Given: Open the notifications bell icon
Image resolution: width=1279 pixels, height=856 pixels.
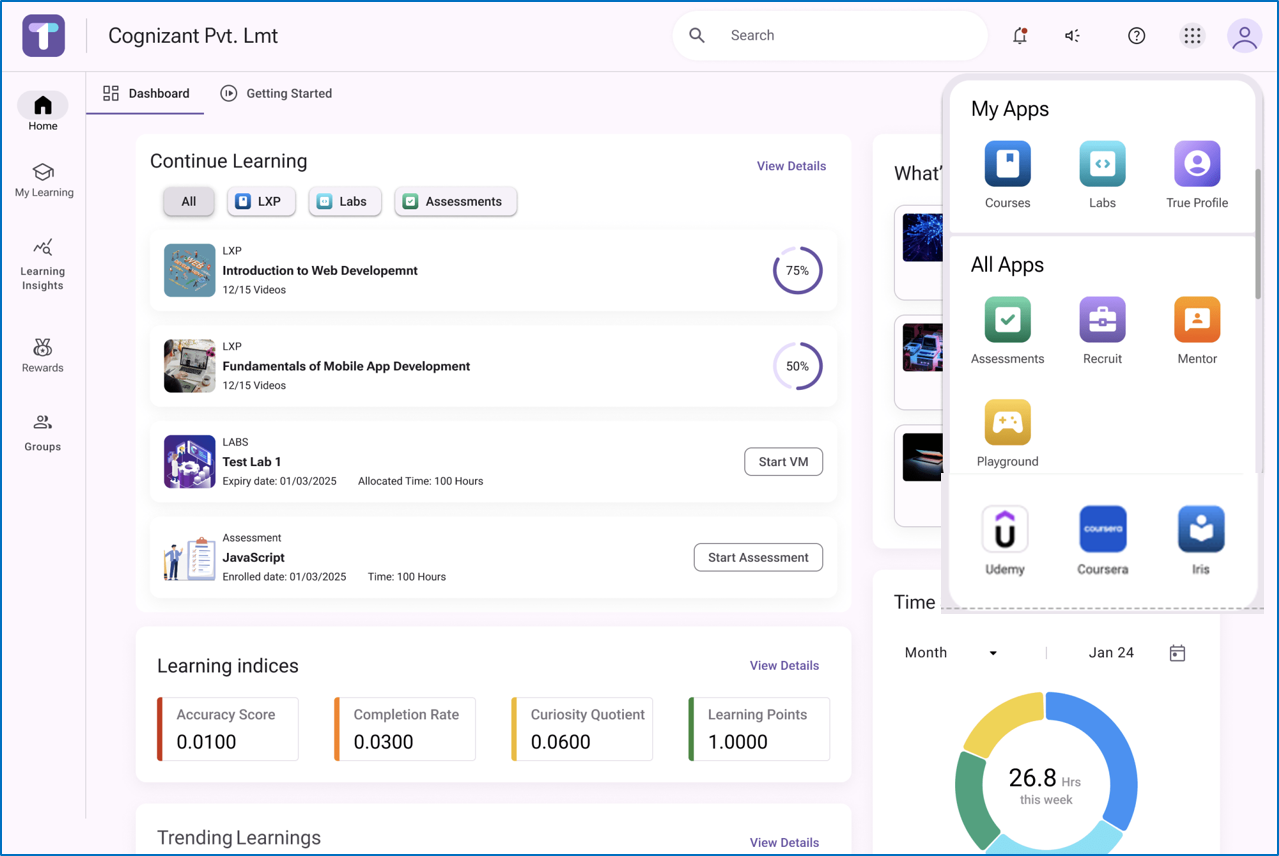Looking at the screenshot, I should pos(1020,36).
